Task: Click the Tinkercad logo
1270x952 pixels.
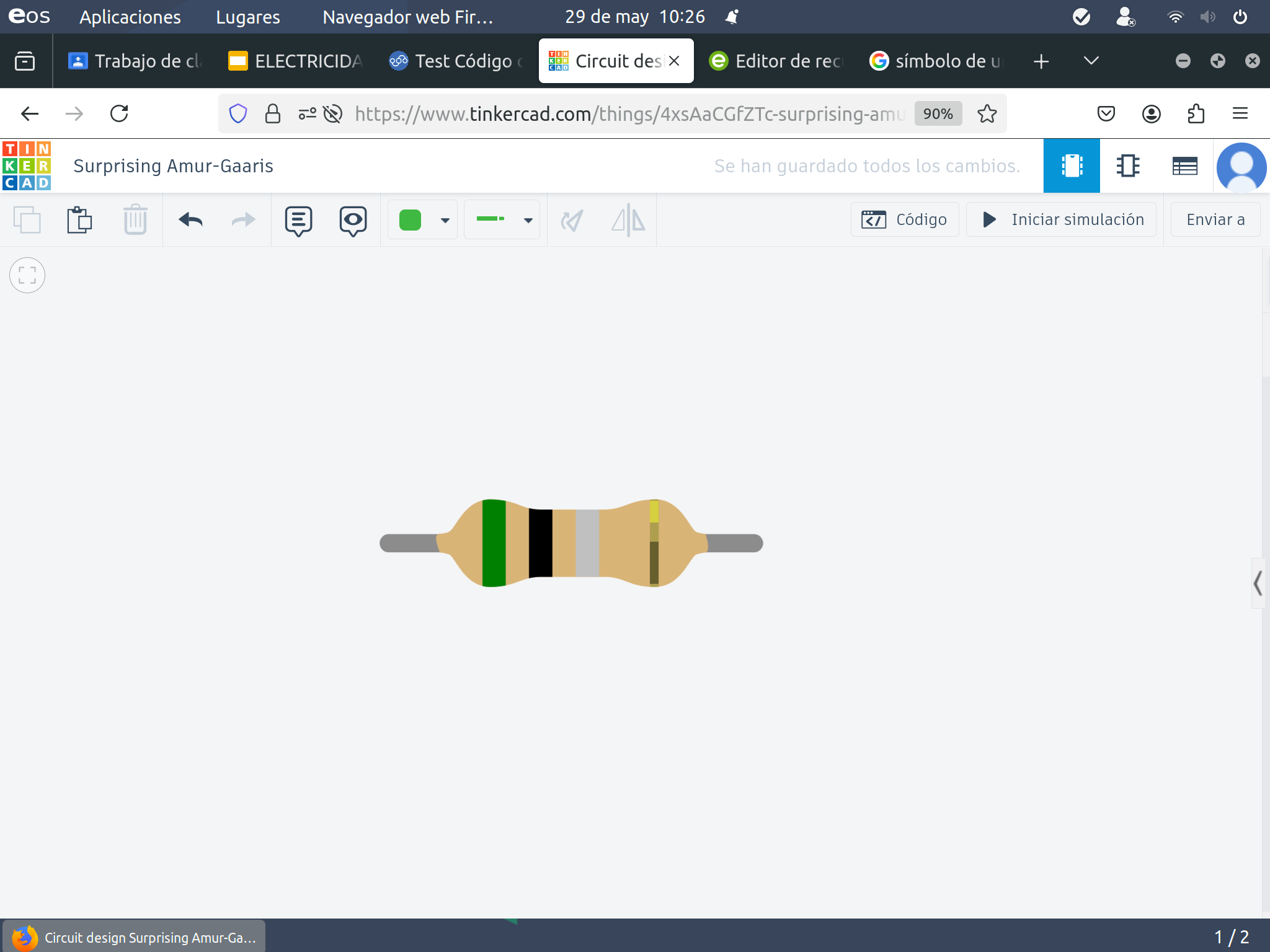Action: tap(27, 165)
